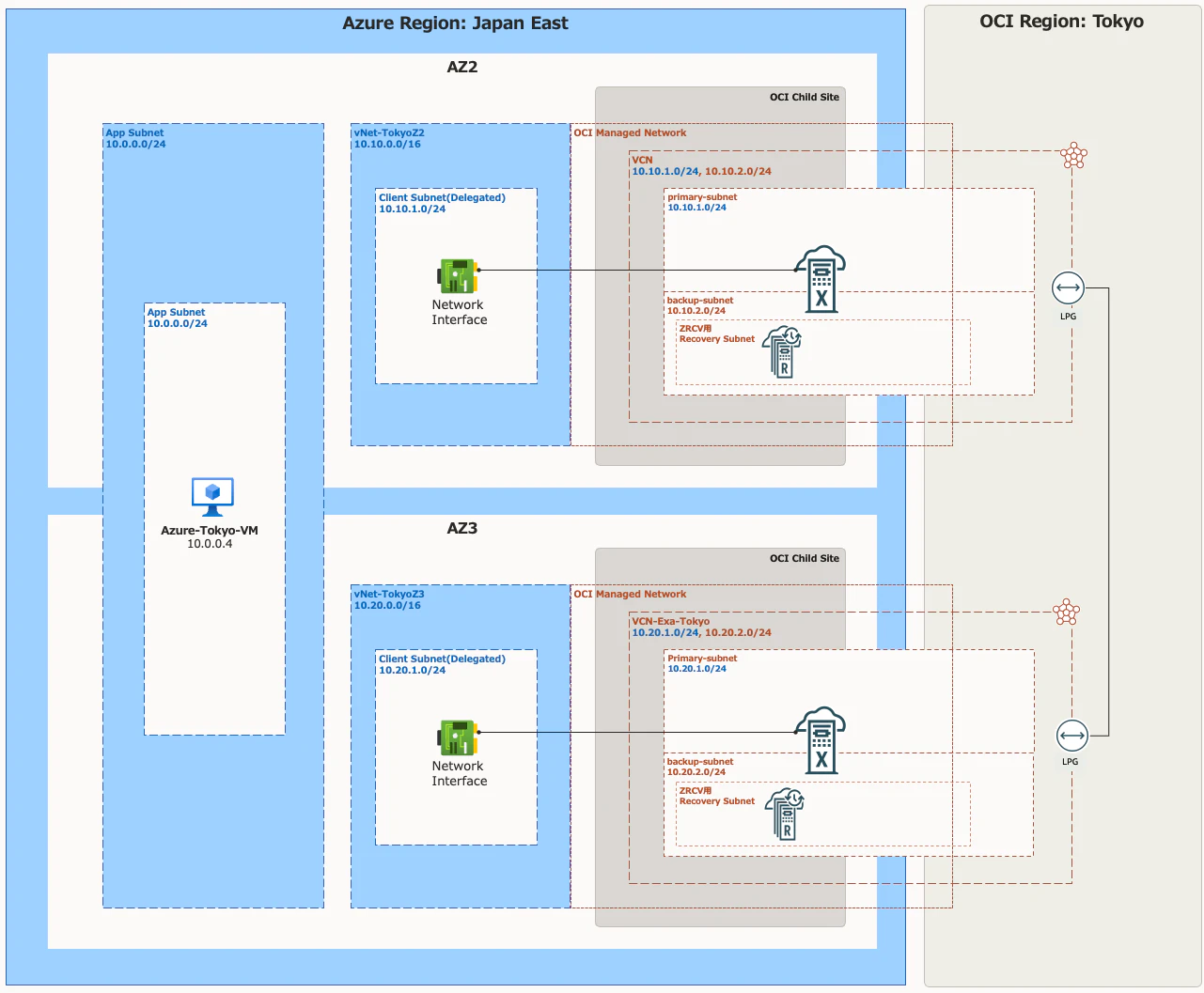The width and height of the screenshot is (1204, 993).
Task: Pick the recovery service icon in AZ2 Recovery Subnet
Action: pyautogui.click(x=782, y=351)
